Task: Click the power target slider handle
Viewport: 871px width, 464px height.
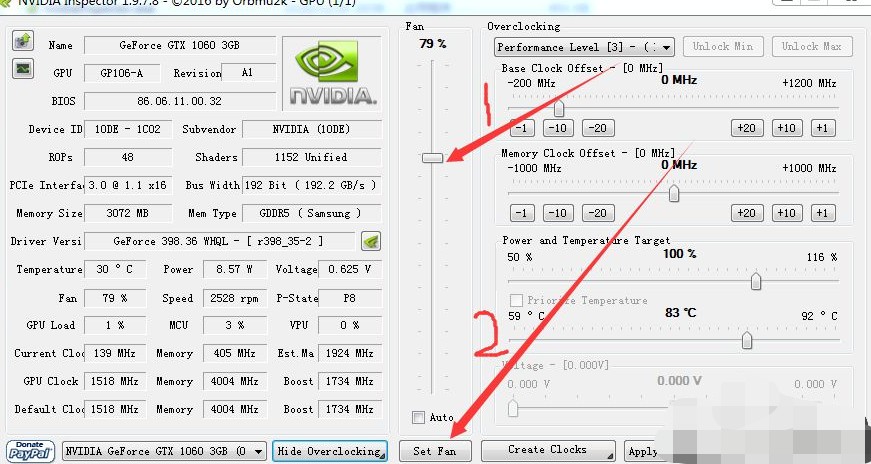Action: (x=756, y=282)
